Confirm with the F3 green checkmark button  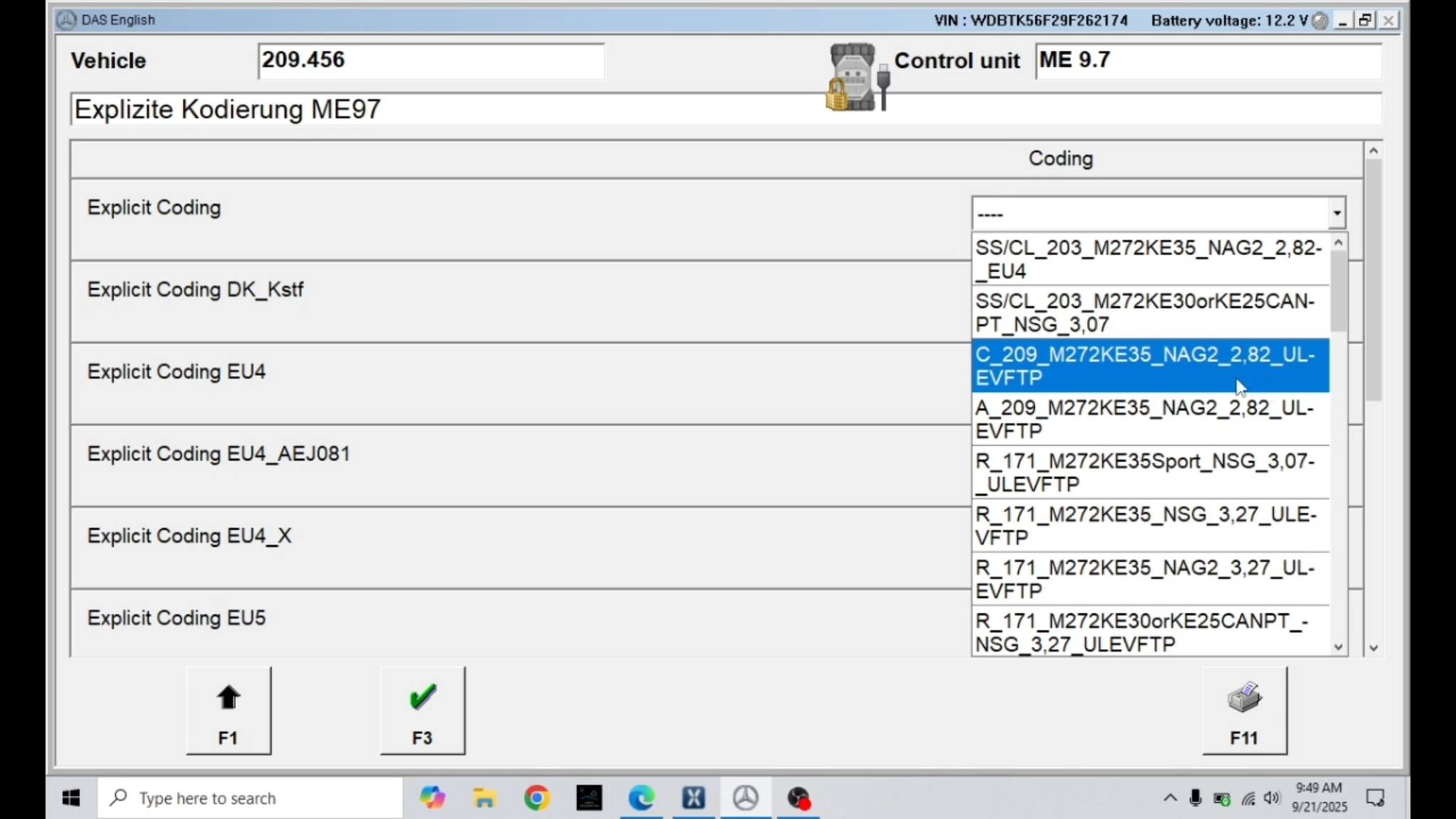tap(422, 710)
